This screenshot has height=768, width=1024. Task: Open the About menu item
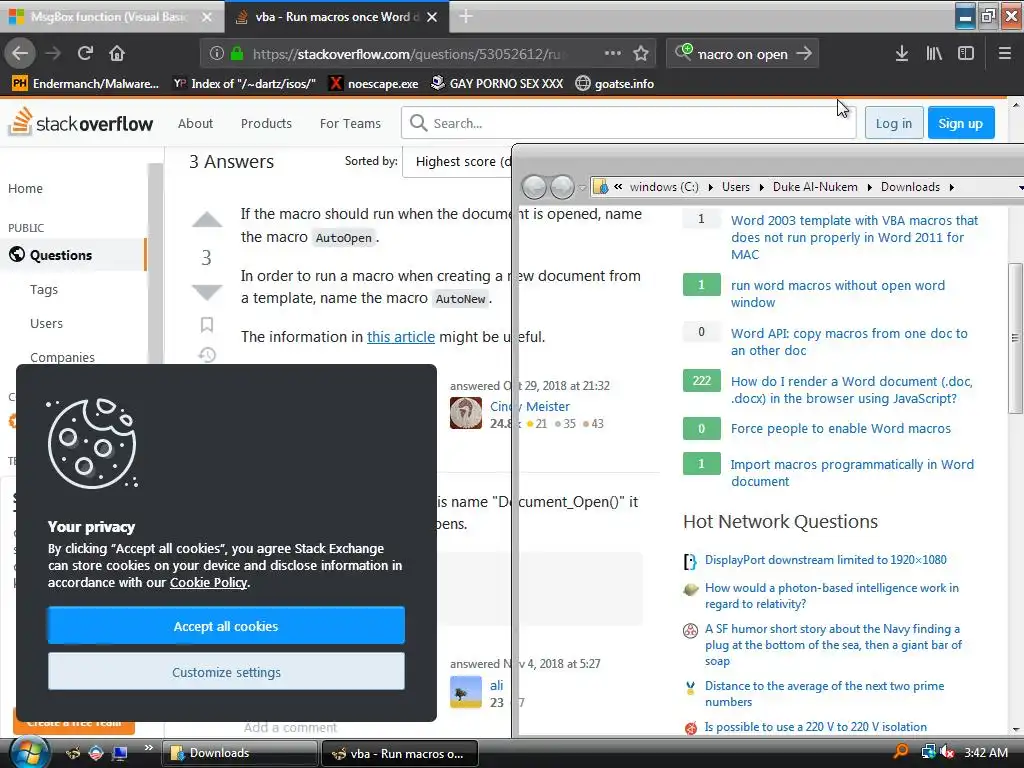(195, 123)
